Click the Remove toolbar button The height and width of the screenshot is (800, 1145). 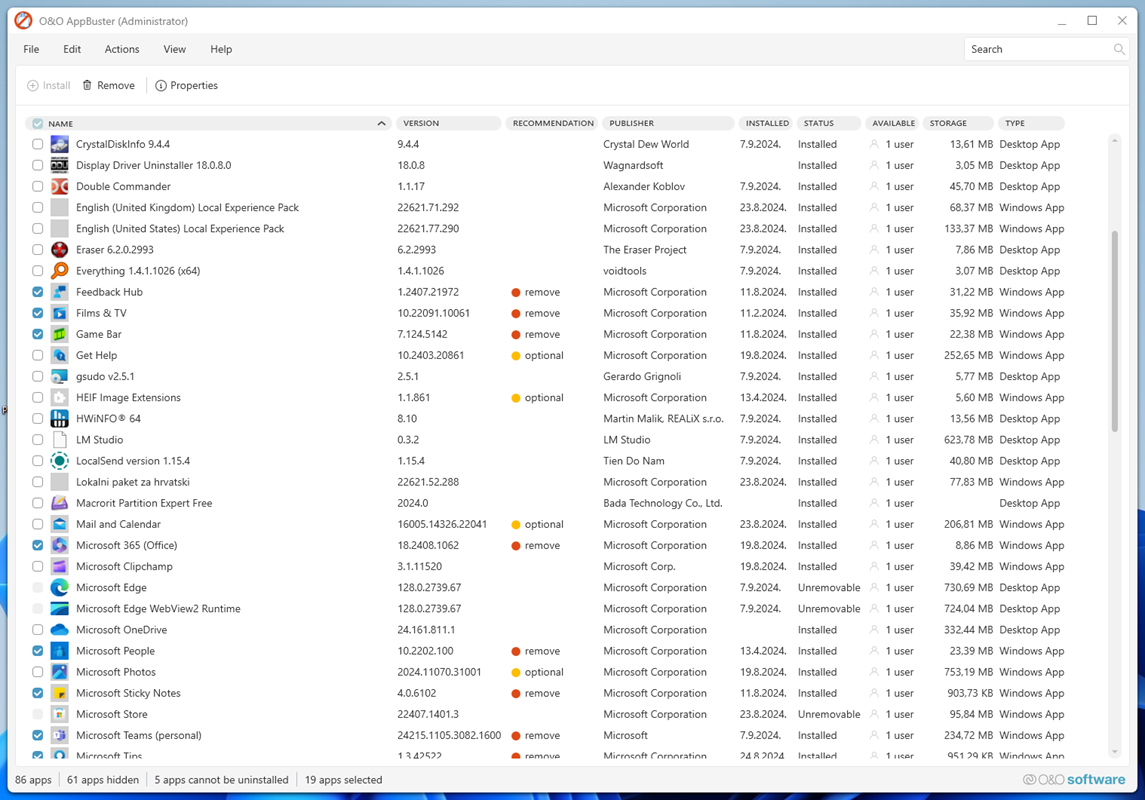109,85
